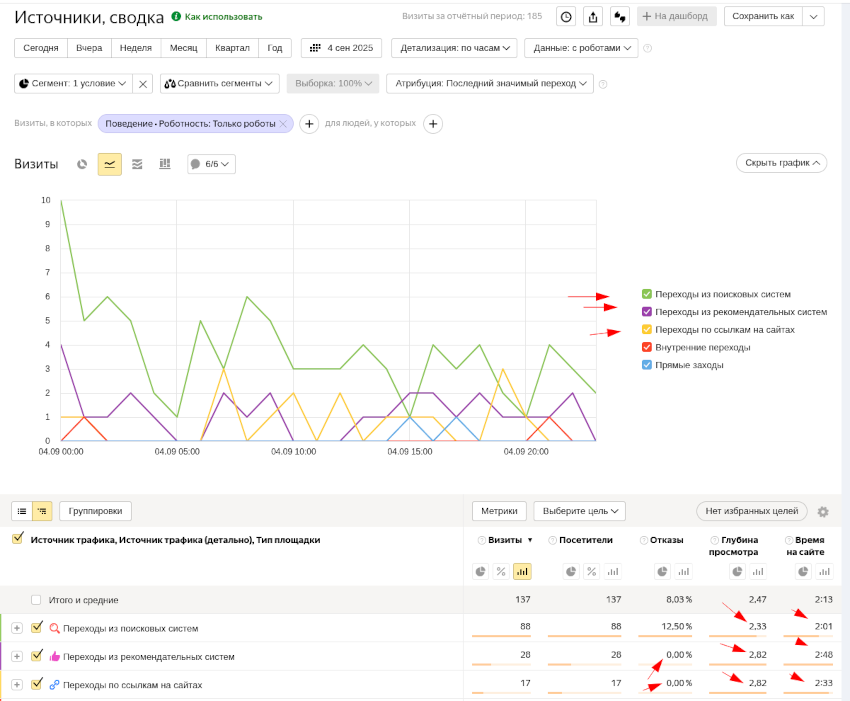Select flat list table view icon

22,511
